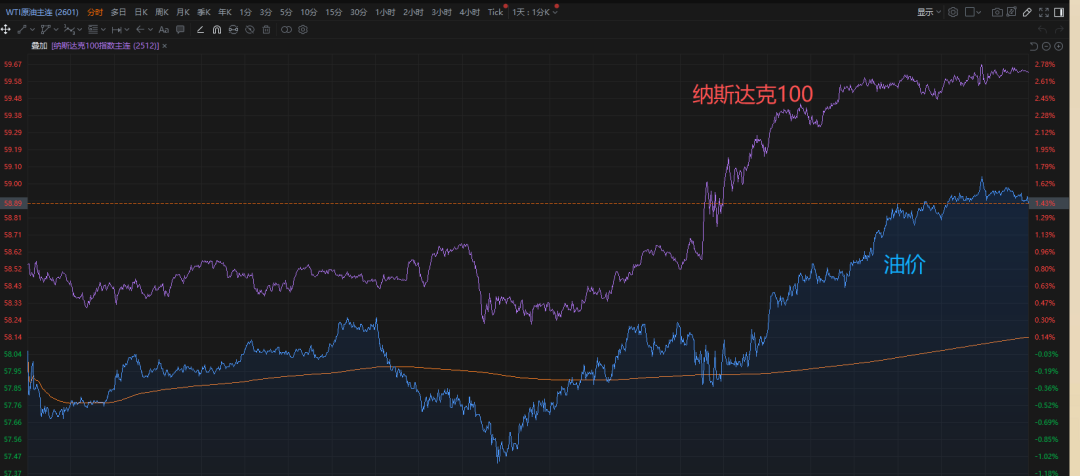Remove the Nasdaq 100 overlay

pyautogui.click(x=165, y=45)
